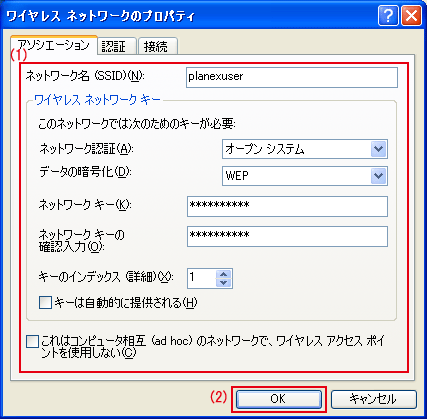
Task: Click the key index number field
Action: pos(202,278)
